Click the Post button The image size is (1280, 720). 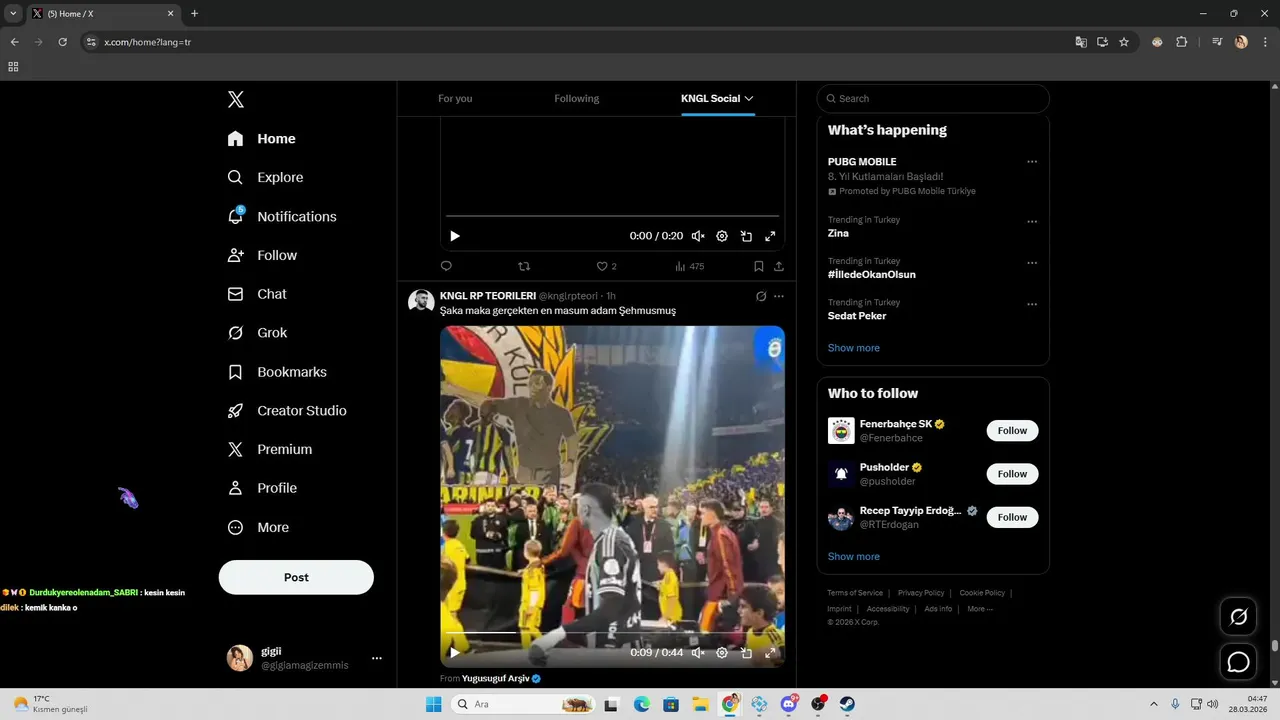(x=296, y=577)
